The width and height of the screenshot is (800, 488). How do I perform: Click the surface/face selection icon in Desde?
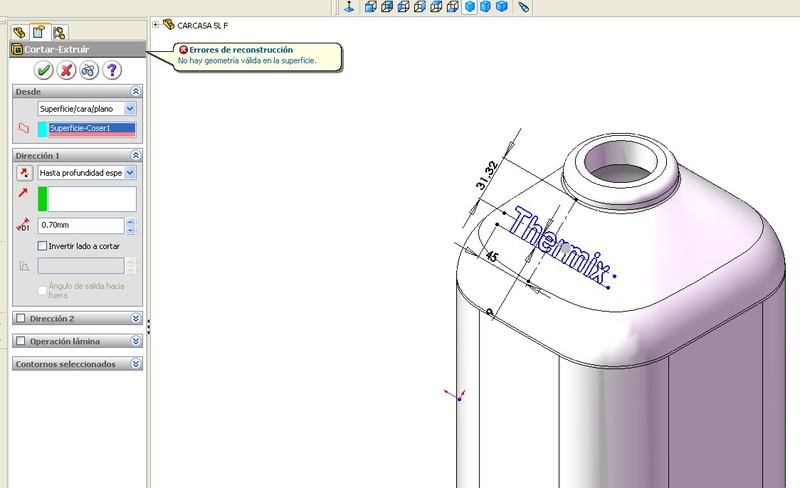click(x=23, y=128)
